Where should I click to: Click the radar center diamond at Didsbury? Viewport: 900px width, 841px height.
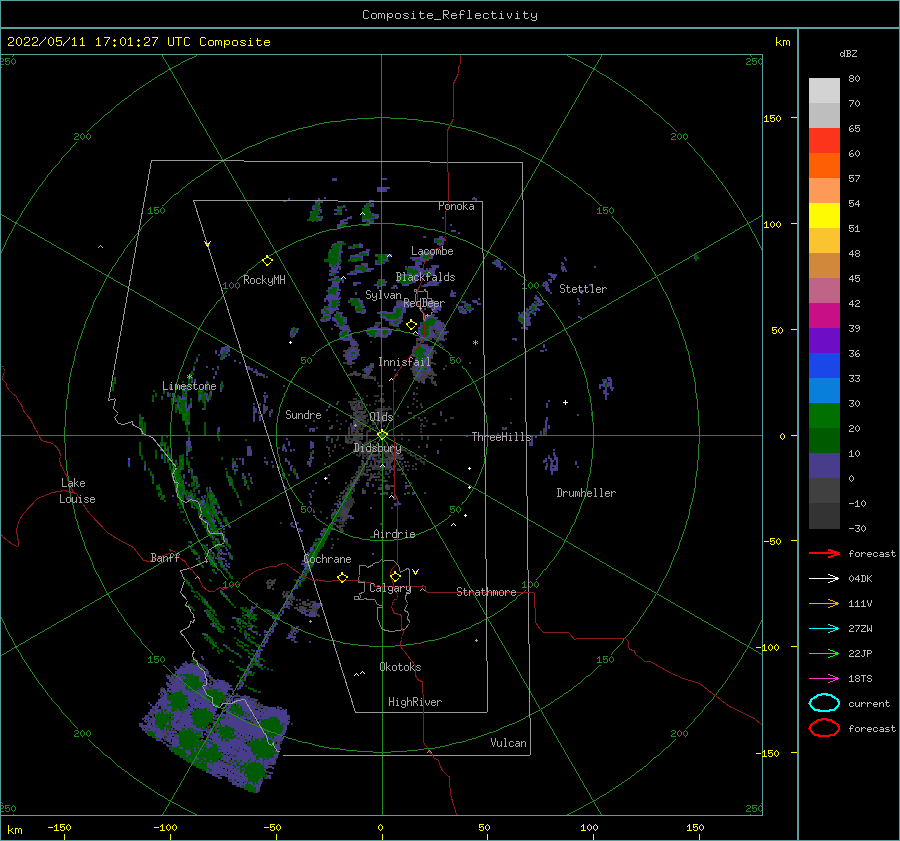pos(382,435)
